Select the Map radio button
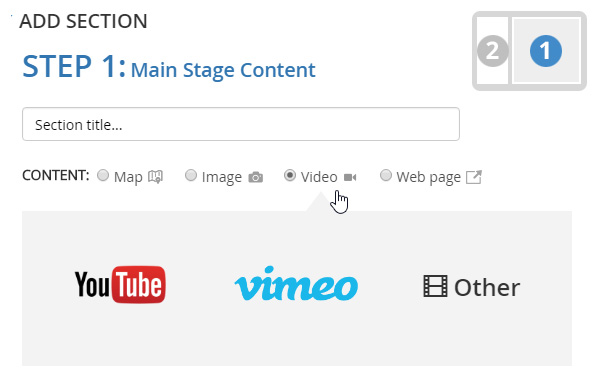The image size is (593, 381). point(103,176)
